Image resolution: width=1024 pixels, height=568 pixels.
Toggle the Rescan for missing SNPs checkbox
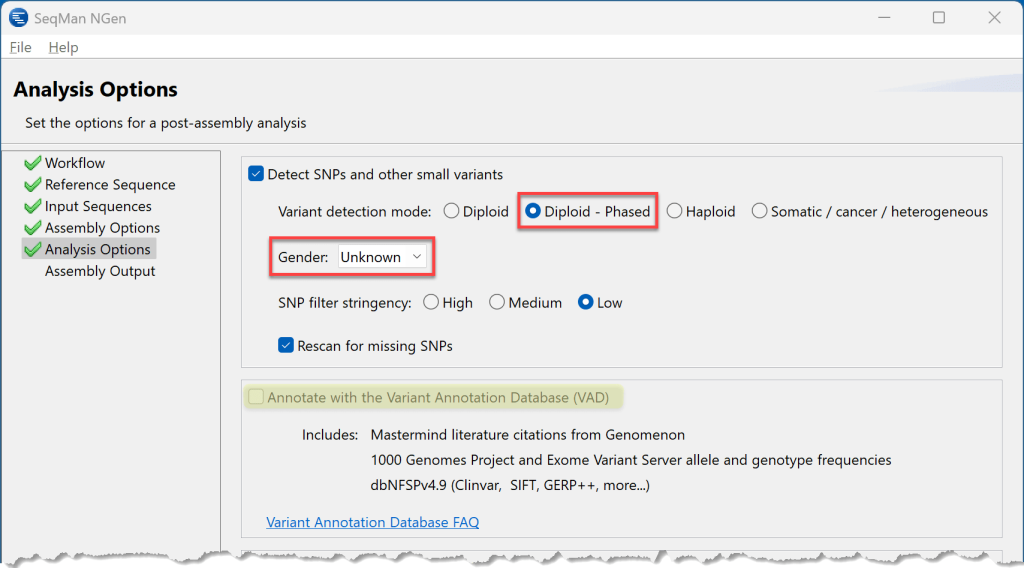(x=286, y=345)
